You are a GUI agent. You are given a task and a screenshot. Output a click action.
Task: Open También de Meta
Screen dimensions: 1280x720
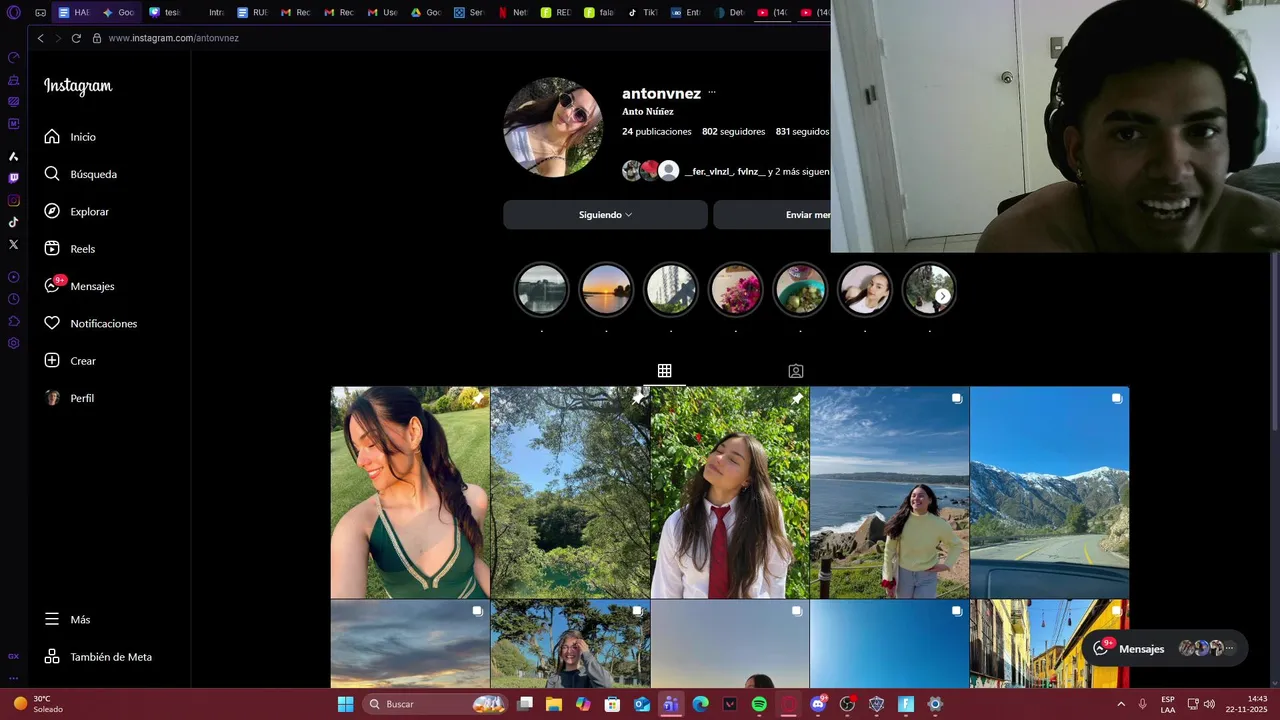click(x=98, y=657)
